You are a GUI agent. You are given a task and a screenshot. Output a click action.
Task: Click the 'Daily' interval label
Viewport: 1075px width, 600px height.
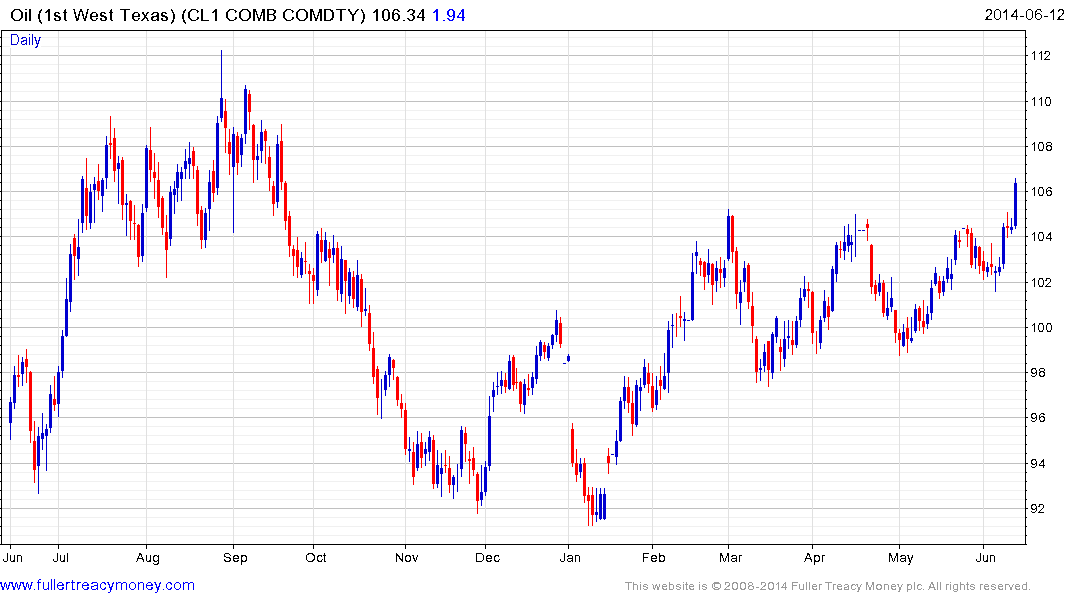(25, 40)
